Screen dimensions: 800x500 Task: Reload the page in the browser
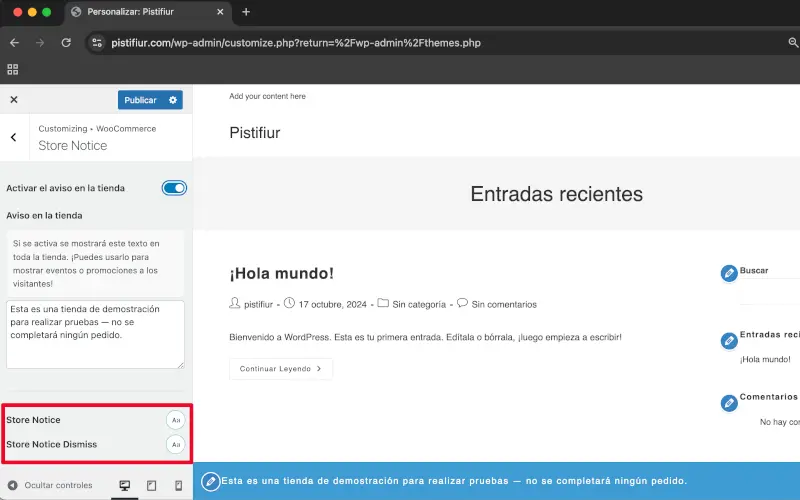[x=66, y=43]
